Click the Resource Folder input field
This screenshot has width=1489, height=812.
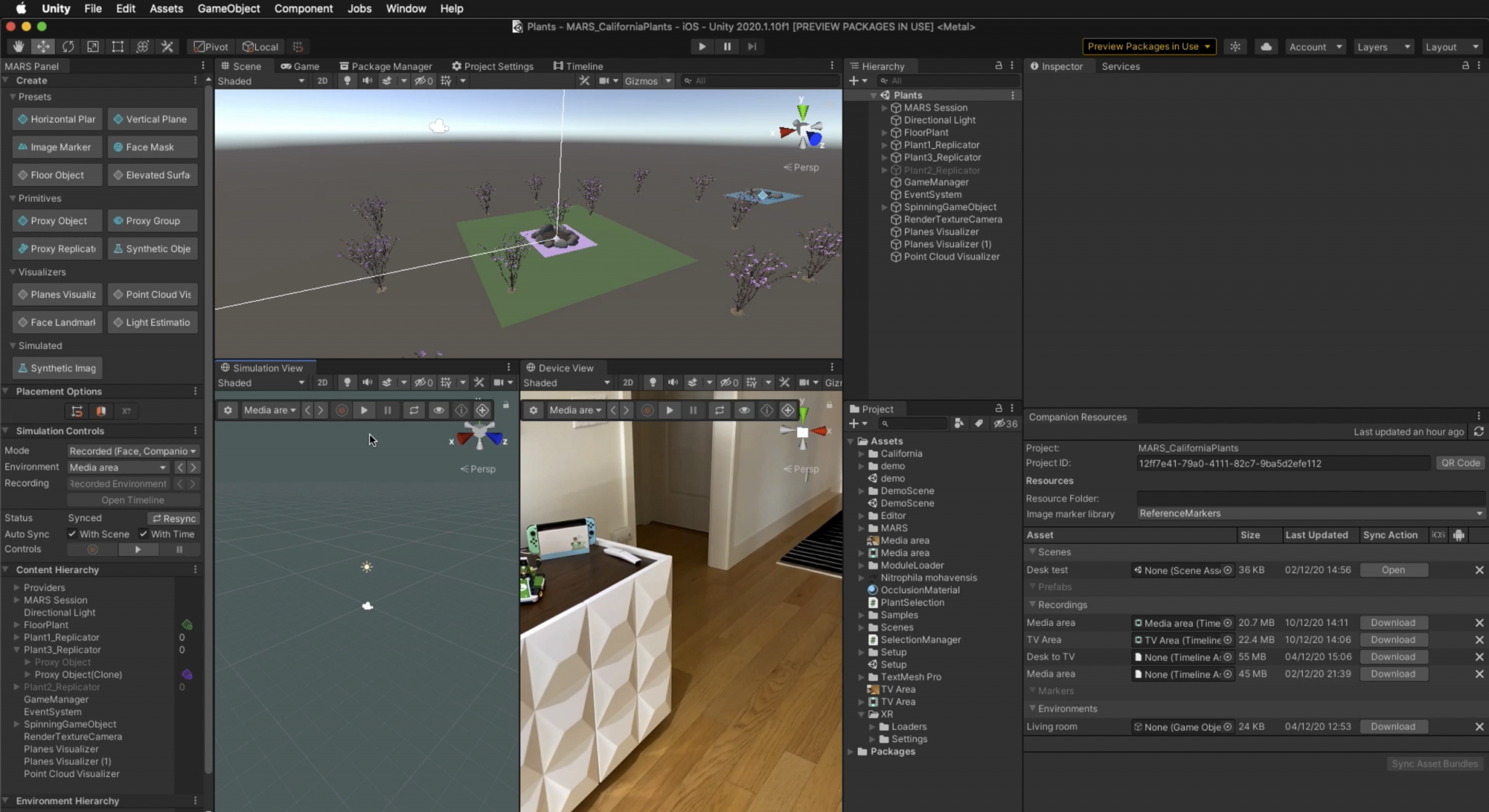[x=1310, y=499]
